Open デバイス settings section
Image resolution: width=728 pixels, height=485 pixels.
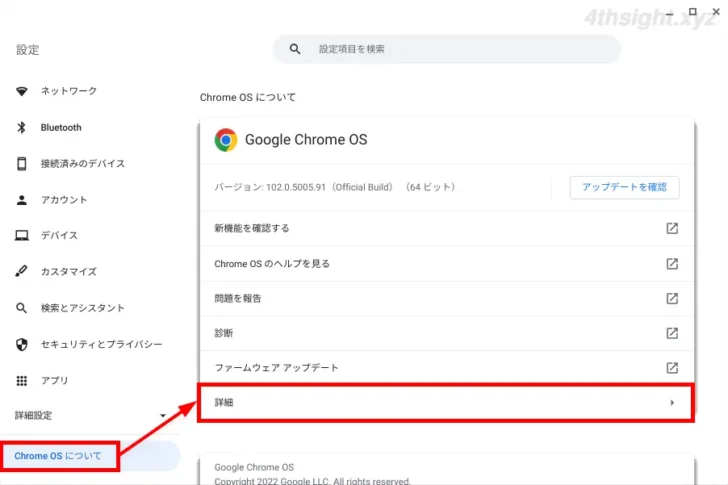59,236
